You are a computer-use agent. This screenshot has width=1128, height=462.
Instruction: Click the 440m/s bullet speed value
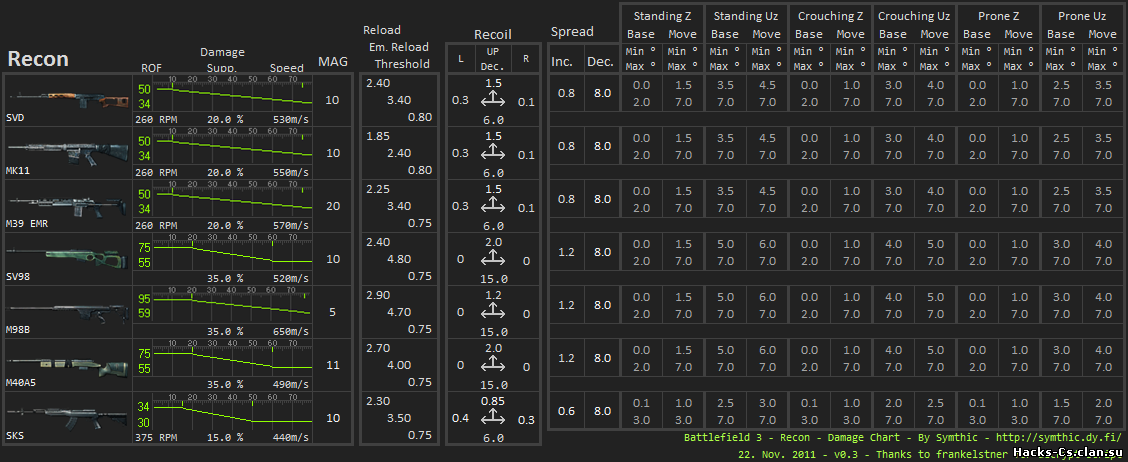(x=291, y=437)
